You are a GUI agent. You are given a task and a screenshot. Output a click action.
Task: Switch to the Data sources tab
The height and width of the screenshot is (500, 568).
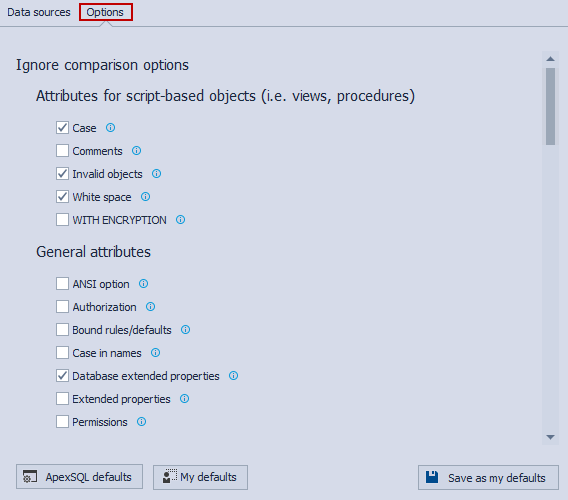point(39,12)
